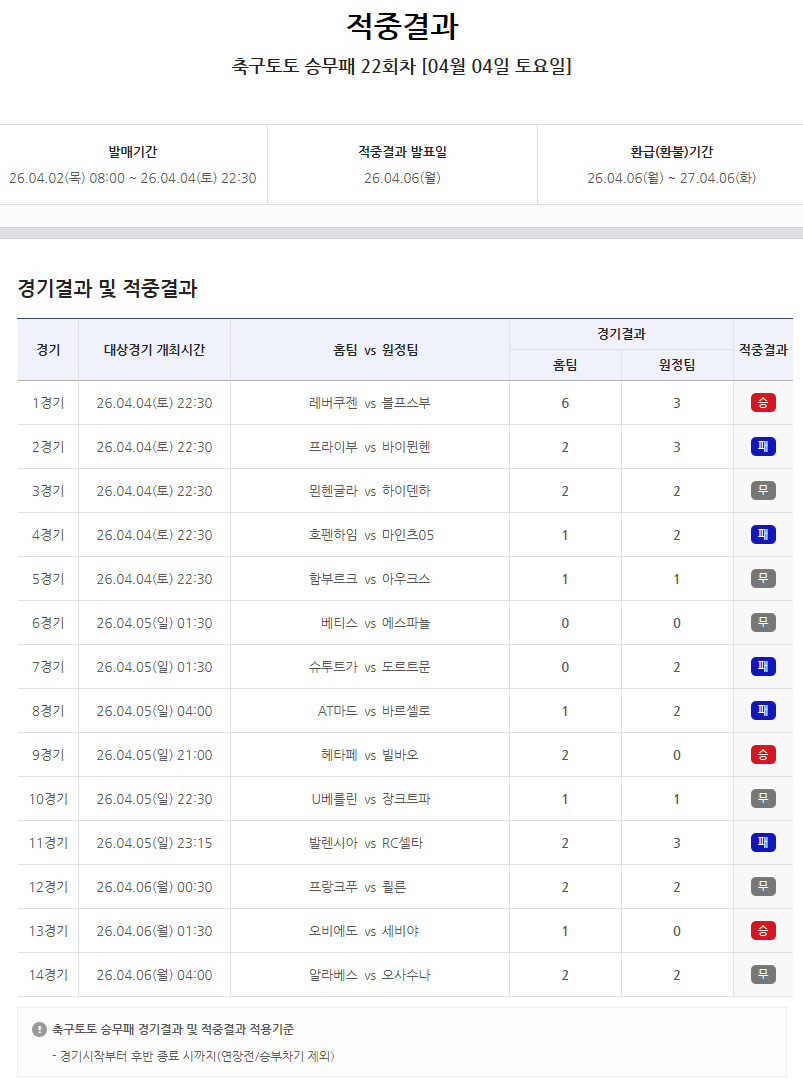Click the 적중결과 page title

401,25
